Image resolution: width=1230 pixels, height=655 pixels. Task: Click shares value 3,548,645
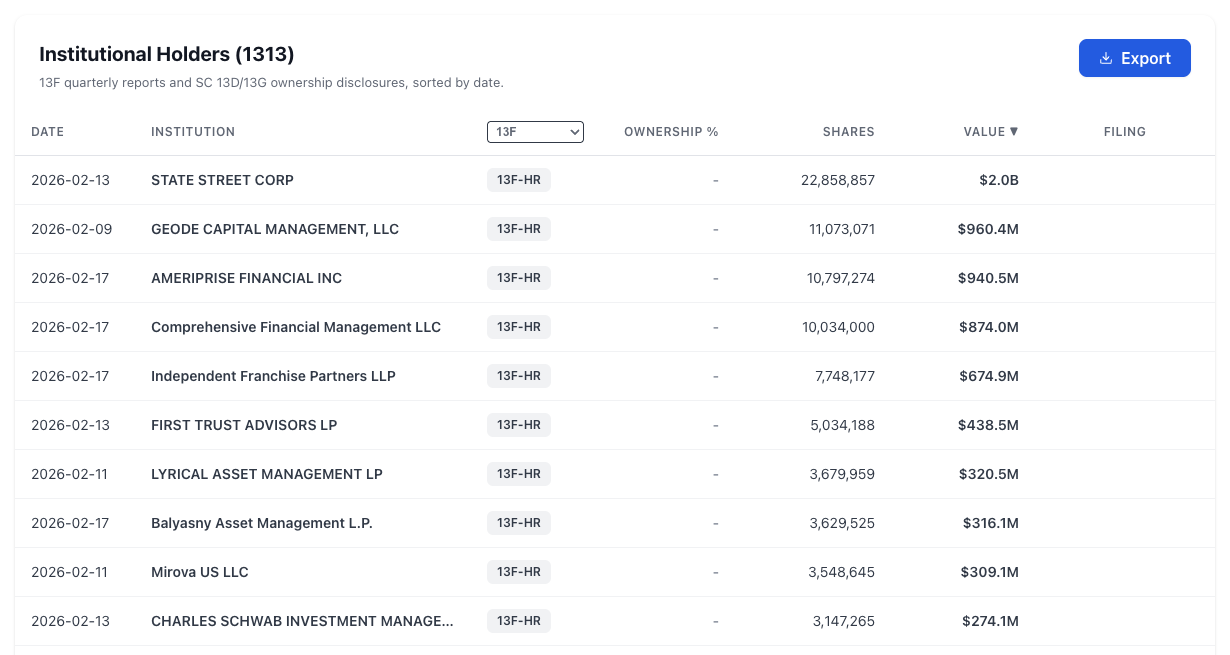coord(842,572)
